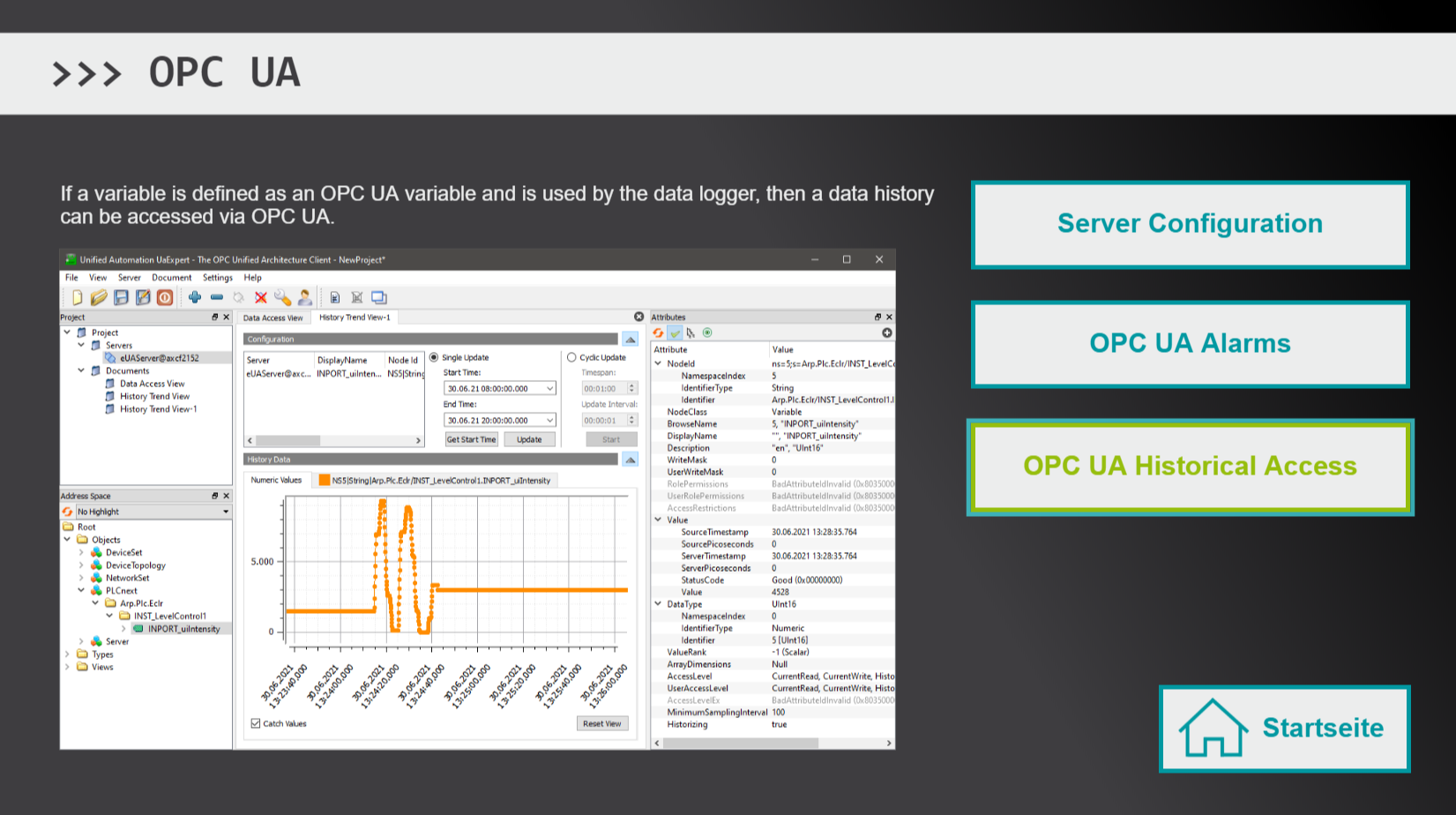
Task: Open the Server Configuration slide link
Action: [1191, 224]
